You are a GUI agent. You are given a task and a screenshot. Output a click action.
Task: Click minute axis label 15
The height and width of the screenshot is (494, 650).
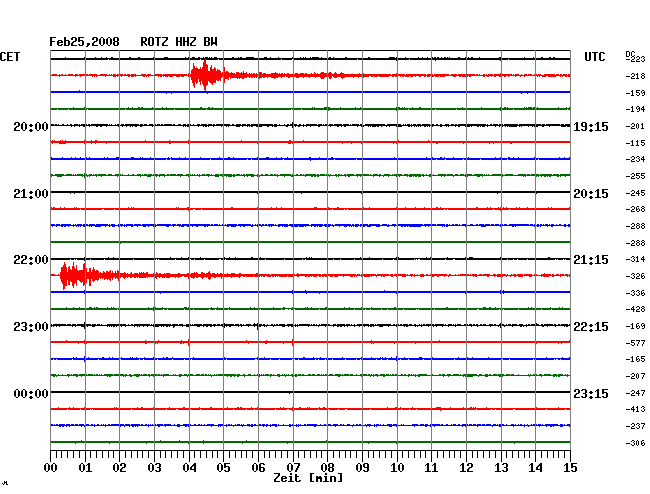pos(570,468)
